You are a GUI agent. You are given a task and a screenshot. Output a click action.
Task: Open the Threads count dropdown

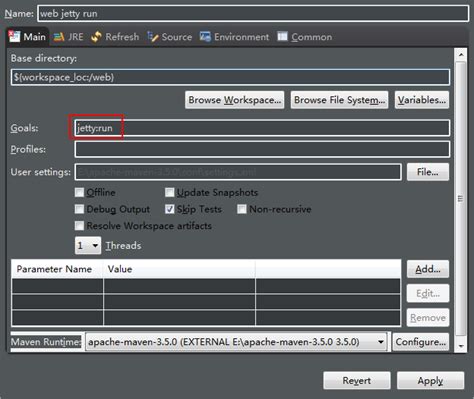tap(88, 246)
